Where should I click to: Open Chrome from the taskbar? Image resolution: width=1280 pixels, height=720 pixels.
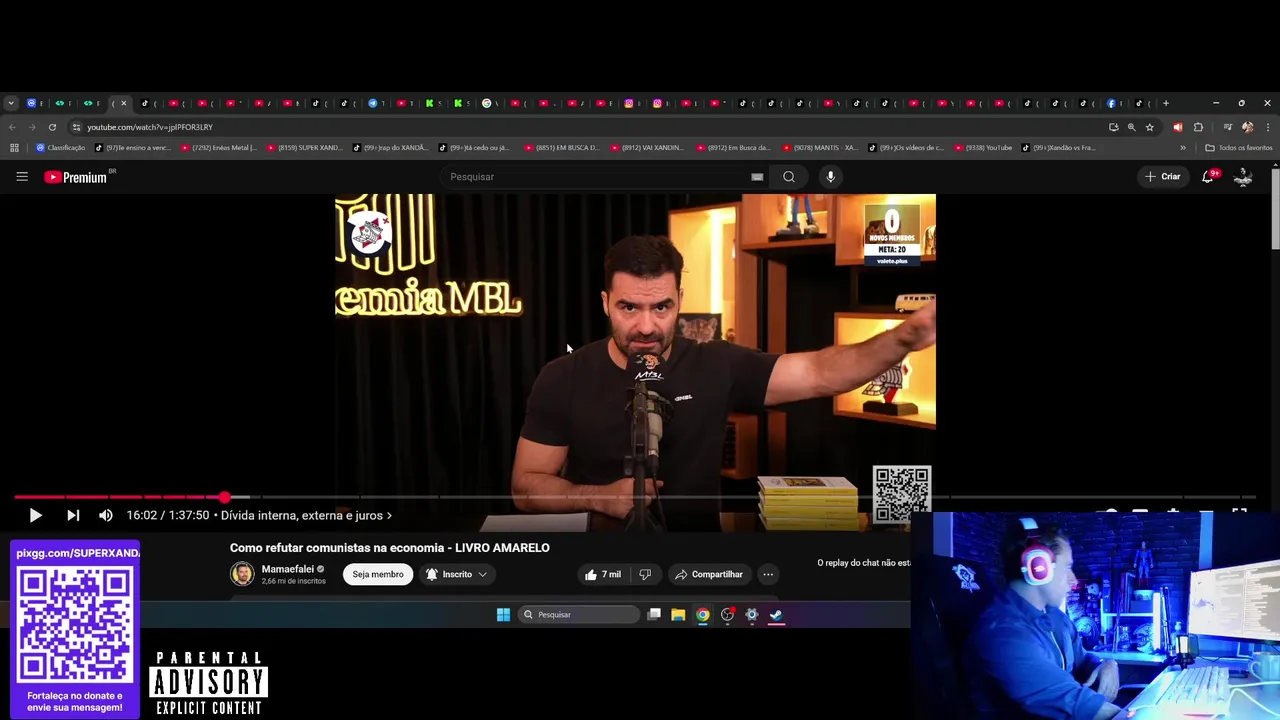[x=703, y=615]
